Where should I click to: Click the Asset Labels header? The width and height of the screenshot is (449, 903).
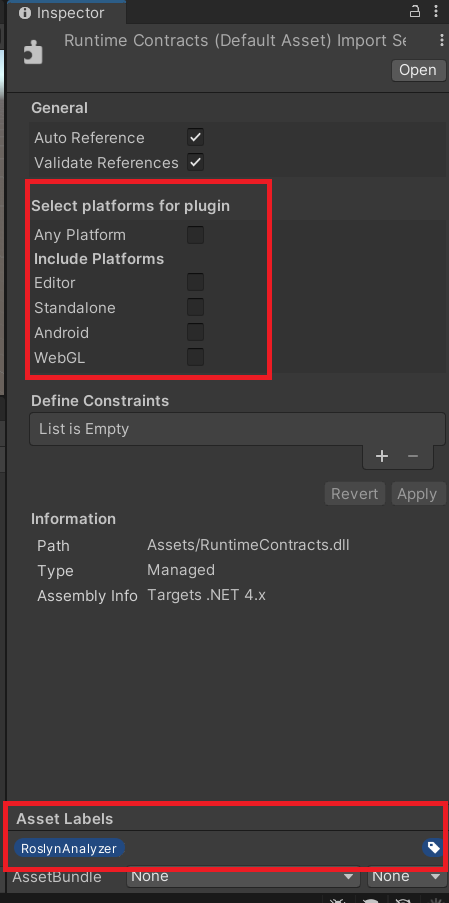tap(64, 819)
